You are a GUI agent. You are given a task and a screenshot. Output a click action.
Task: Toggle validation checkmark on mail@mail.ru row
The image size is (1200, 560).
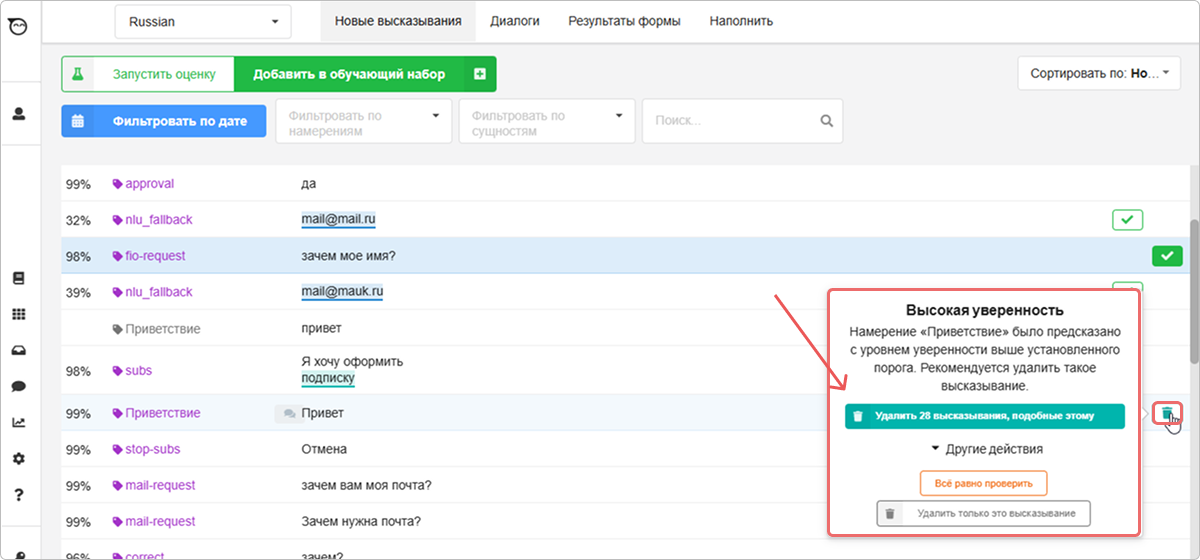point(1127,220)
